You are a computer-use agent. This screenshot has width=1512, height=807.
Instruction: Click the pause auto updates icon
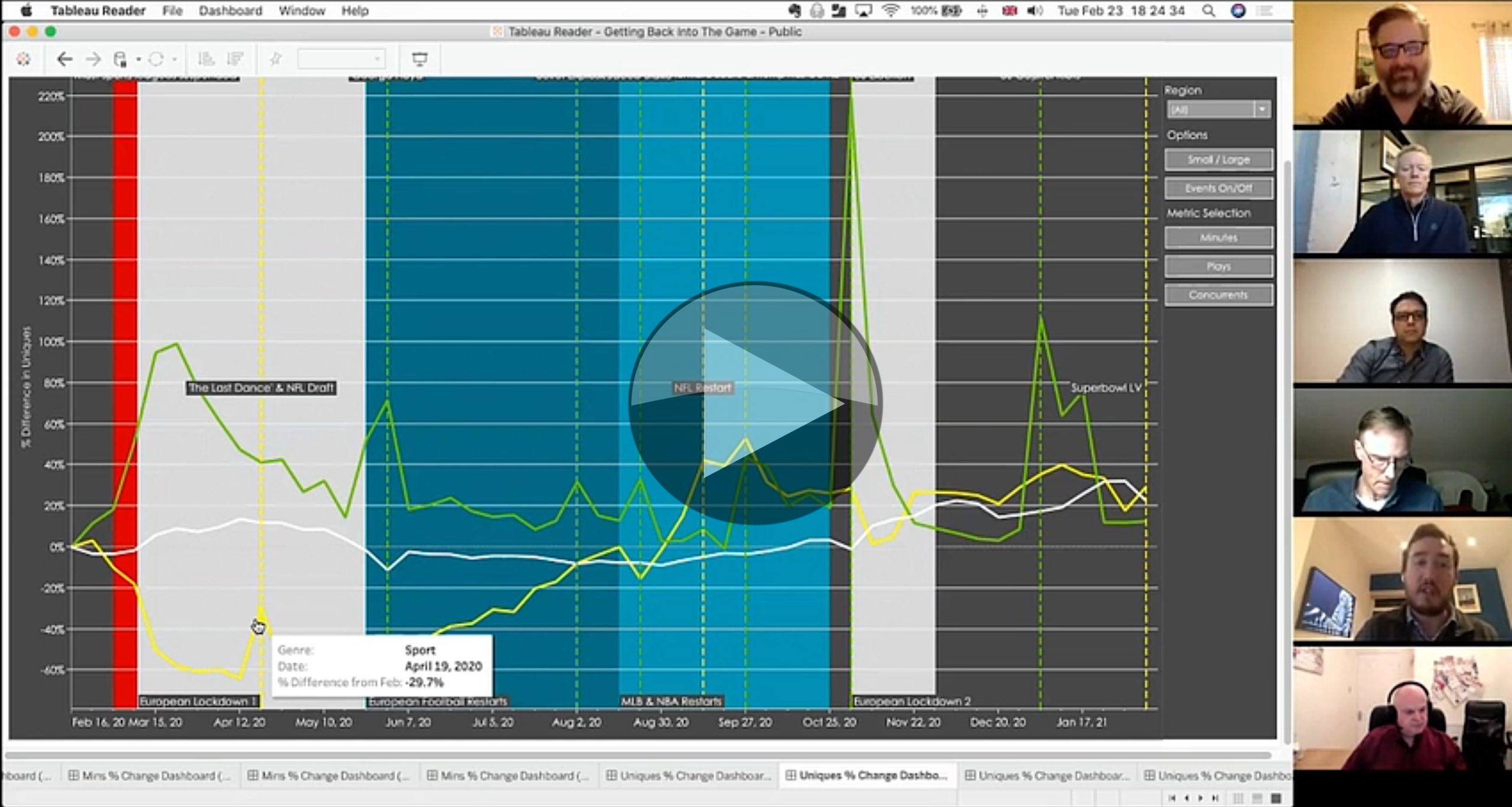coord(120,59)
